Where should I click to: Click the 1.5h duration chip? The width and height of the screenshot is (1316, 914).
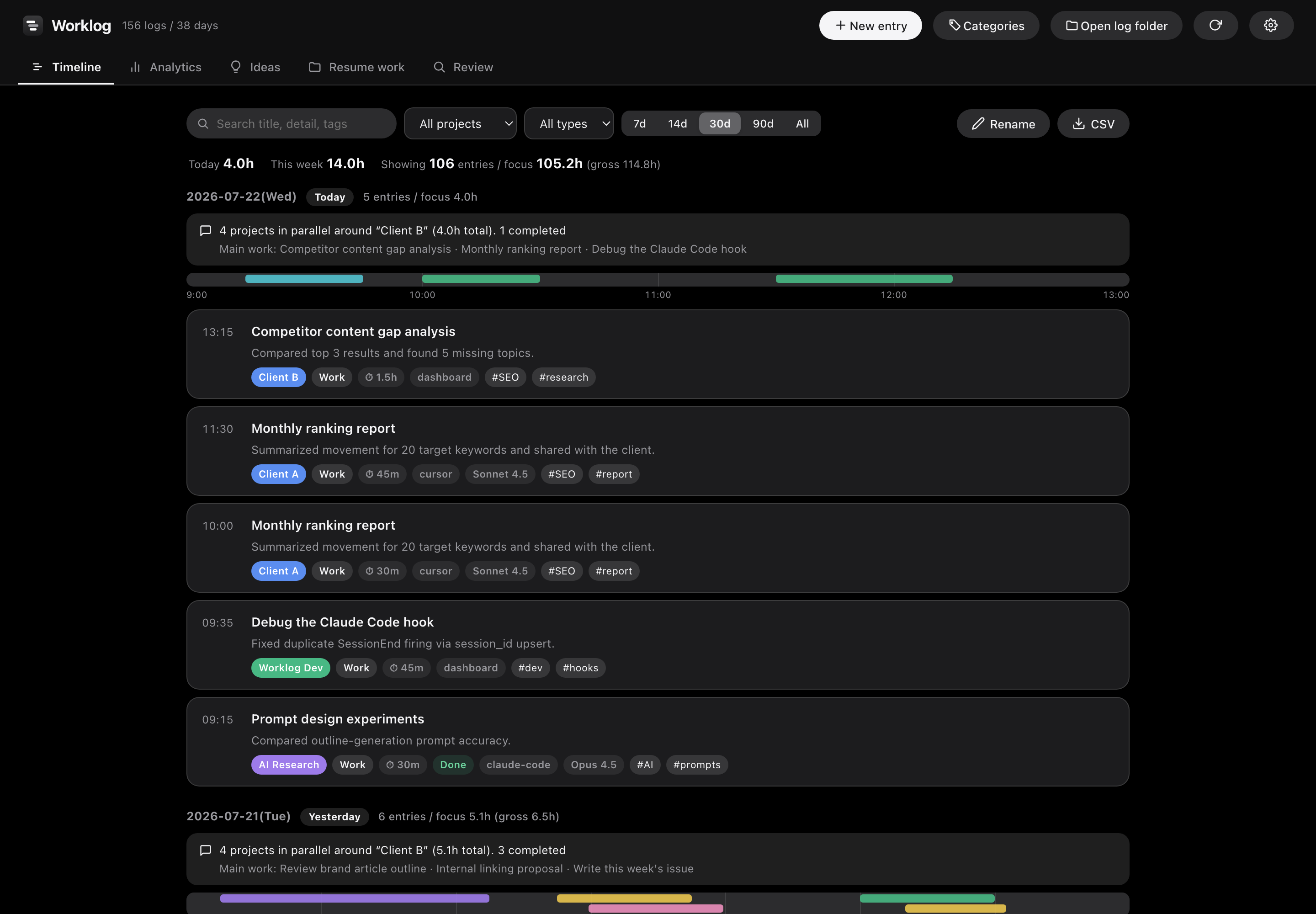pyautogui.click(x=381, y=377)
